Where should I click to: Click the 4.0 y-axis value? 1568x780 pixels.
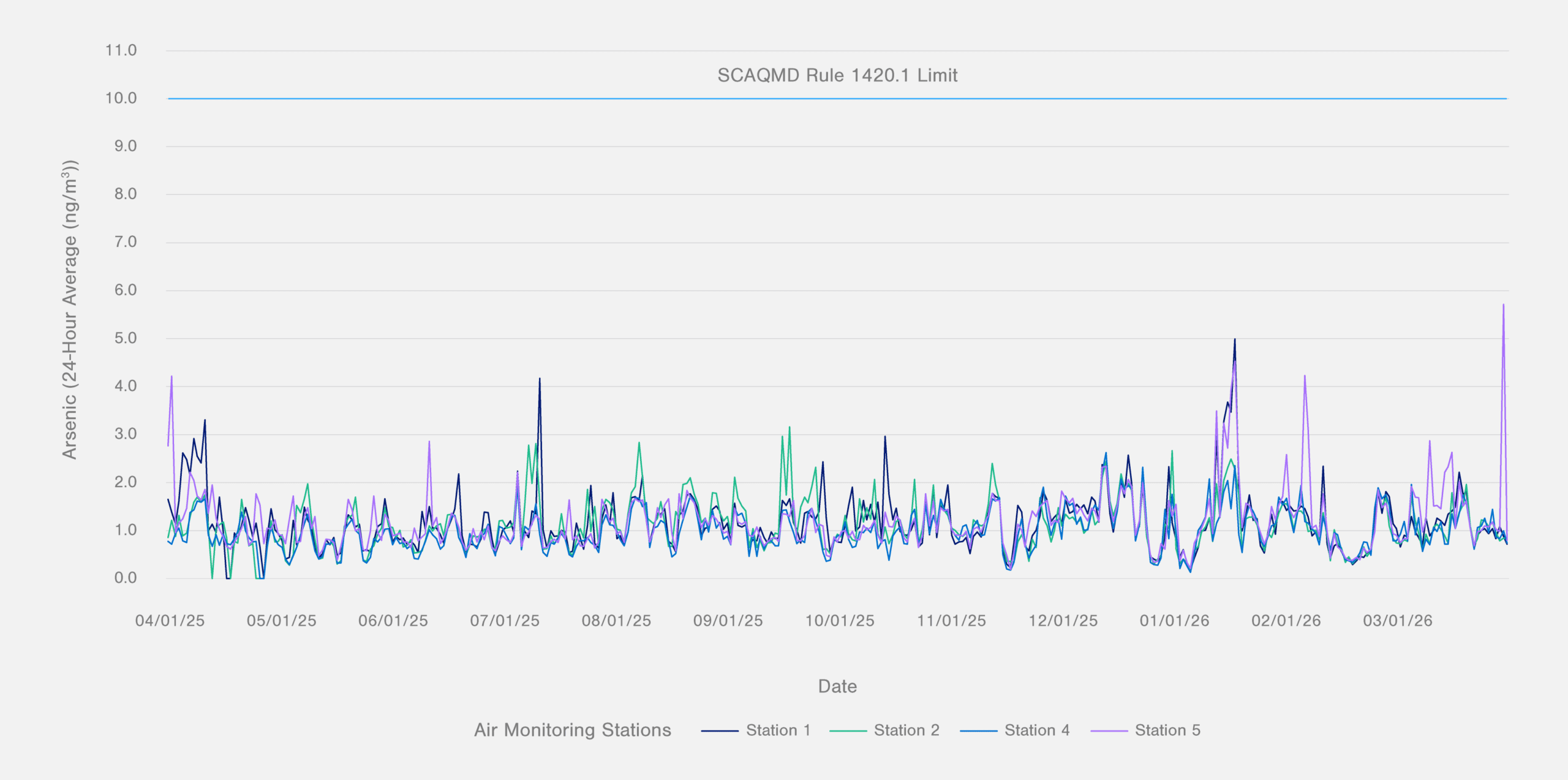click(x=125, y=386)
